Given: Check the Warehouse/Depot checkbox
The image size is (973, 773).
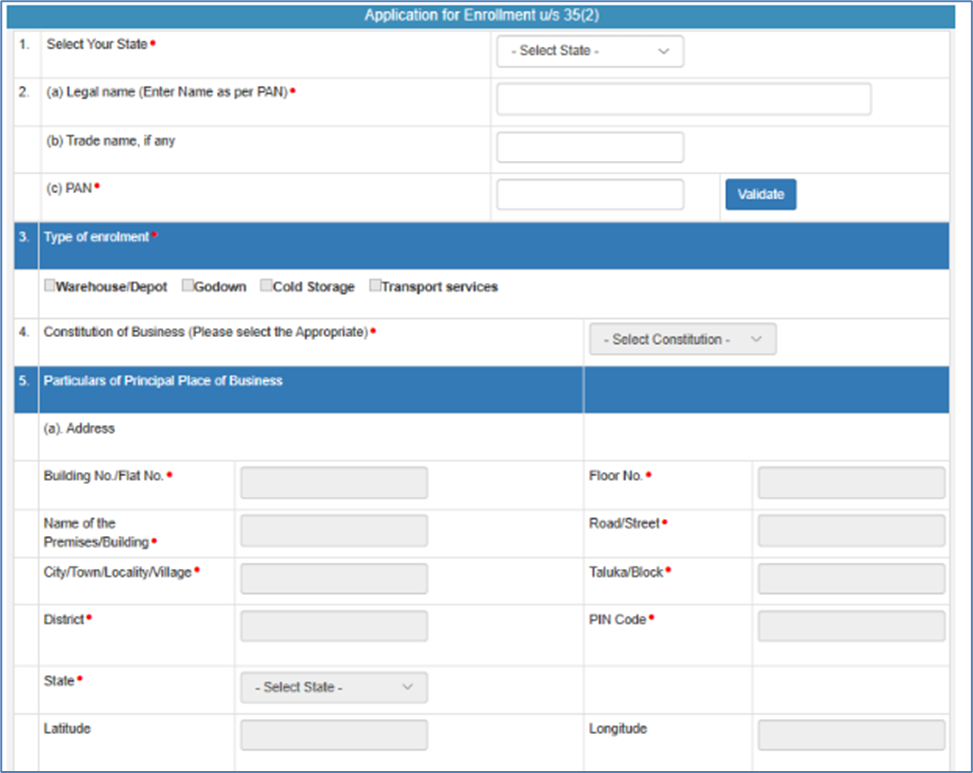Looking at the screenshot, I should (x=50, y=286).
